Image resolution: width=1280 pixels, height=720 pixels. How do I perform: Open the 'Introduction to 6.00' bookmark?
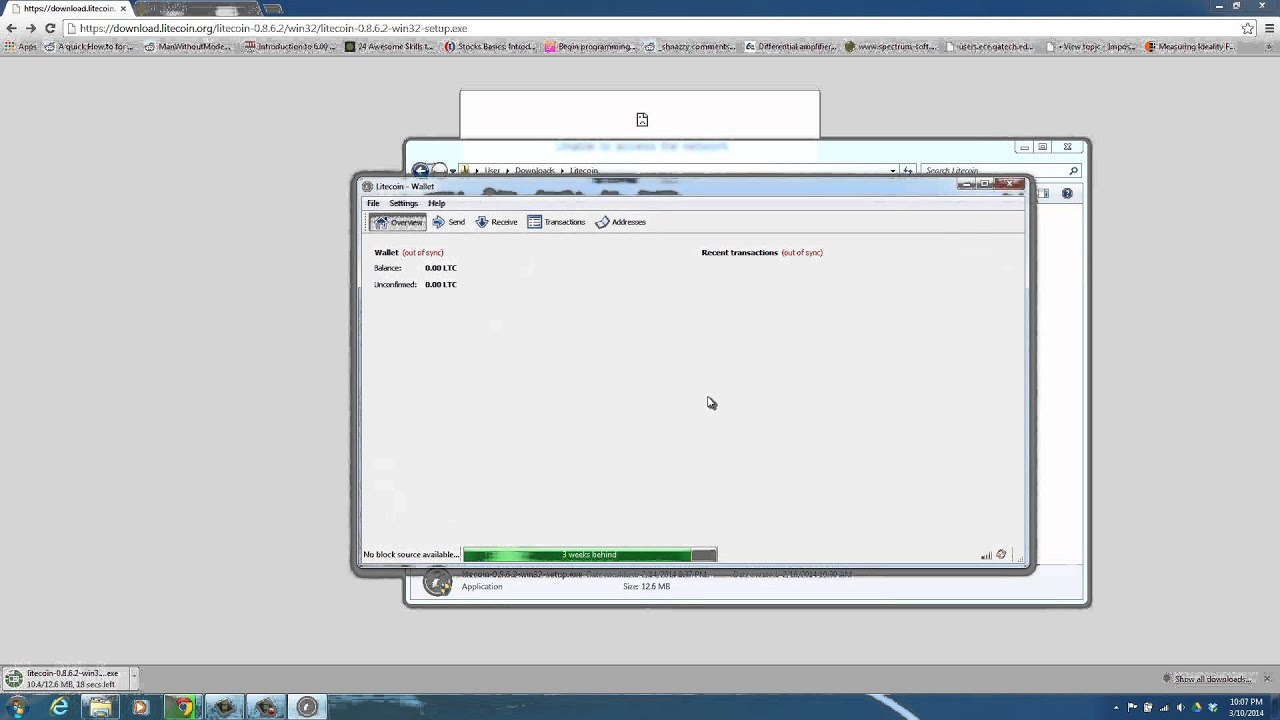coord(288,46)
